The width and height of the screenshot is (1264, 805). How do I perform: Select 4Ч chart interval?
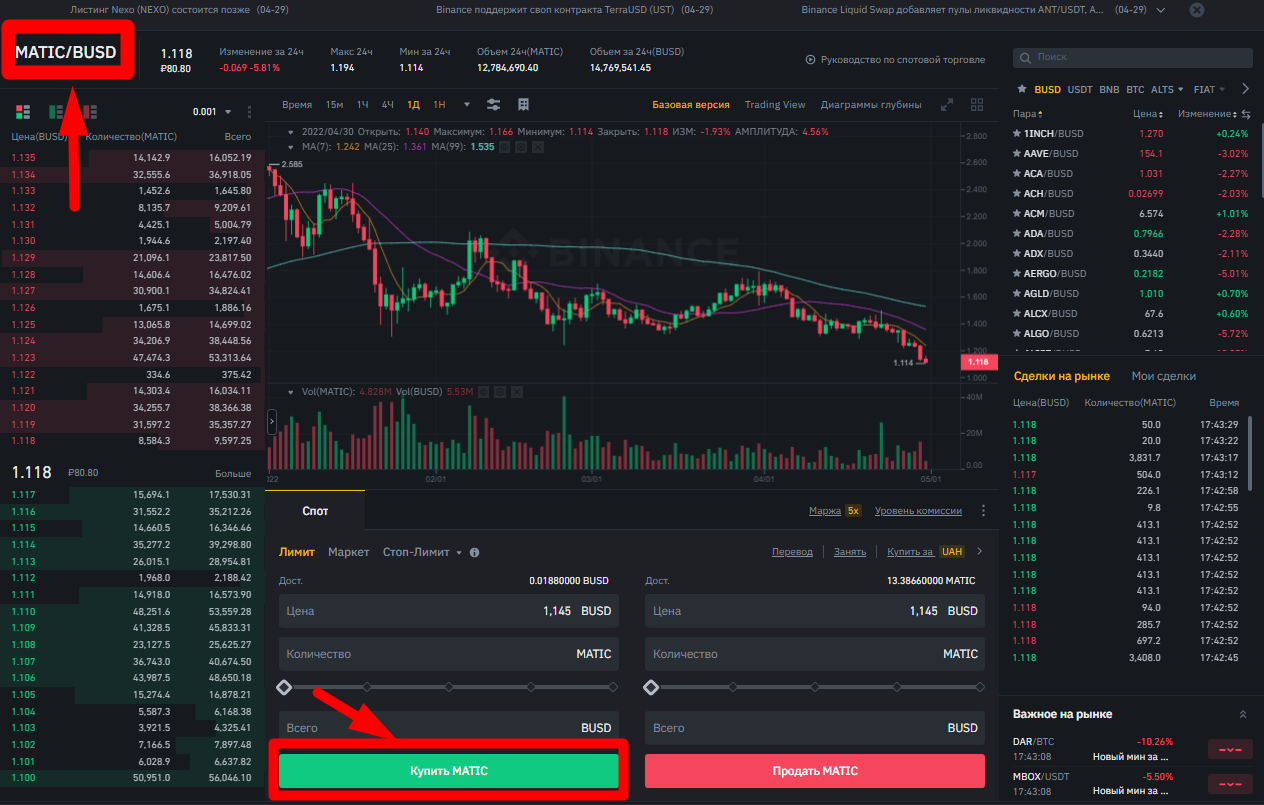click(x=387, y=104)
